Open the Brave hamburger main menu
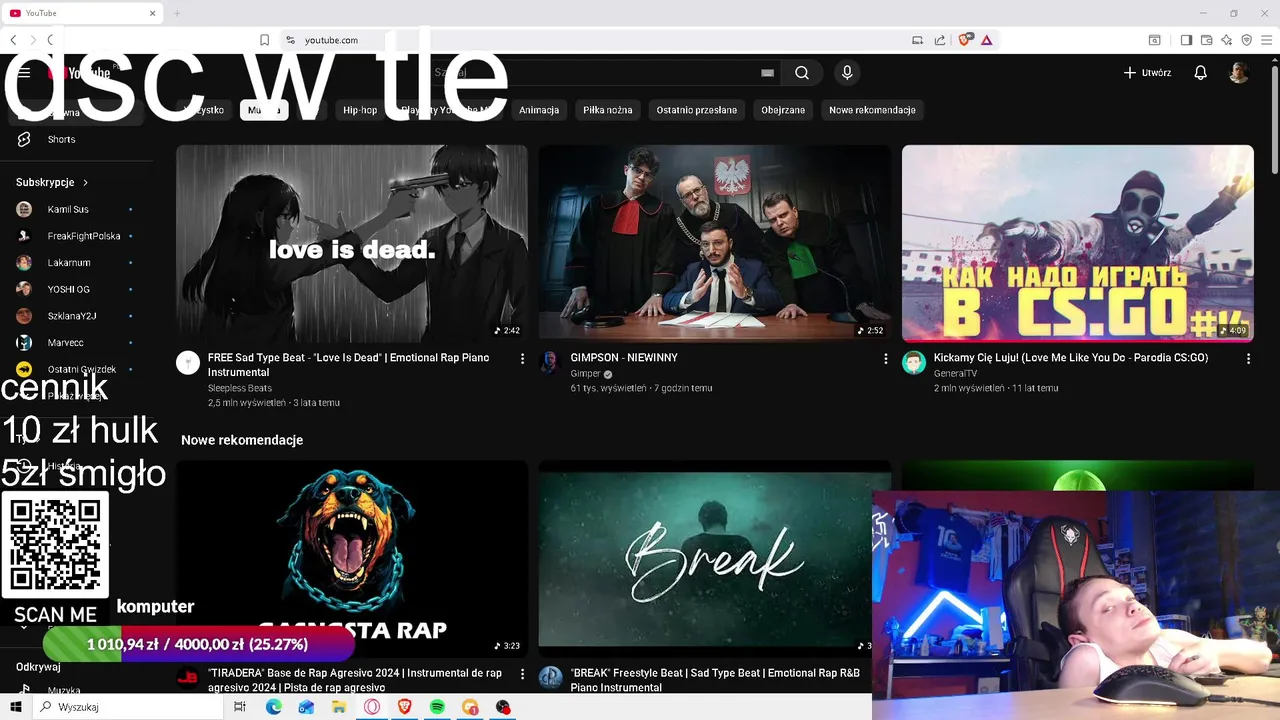 coord(1266,40)
